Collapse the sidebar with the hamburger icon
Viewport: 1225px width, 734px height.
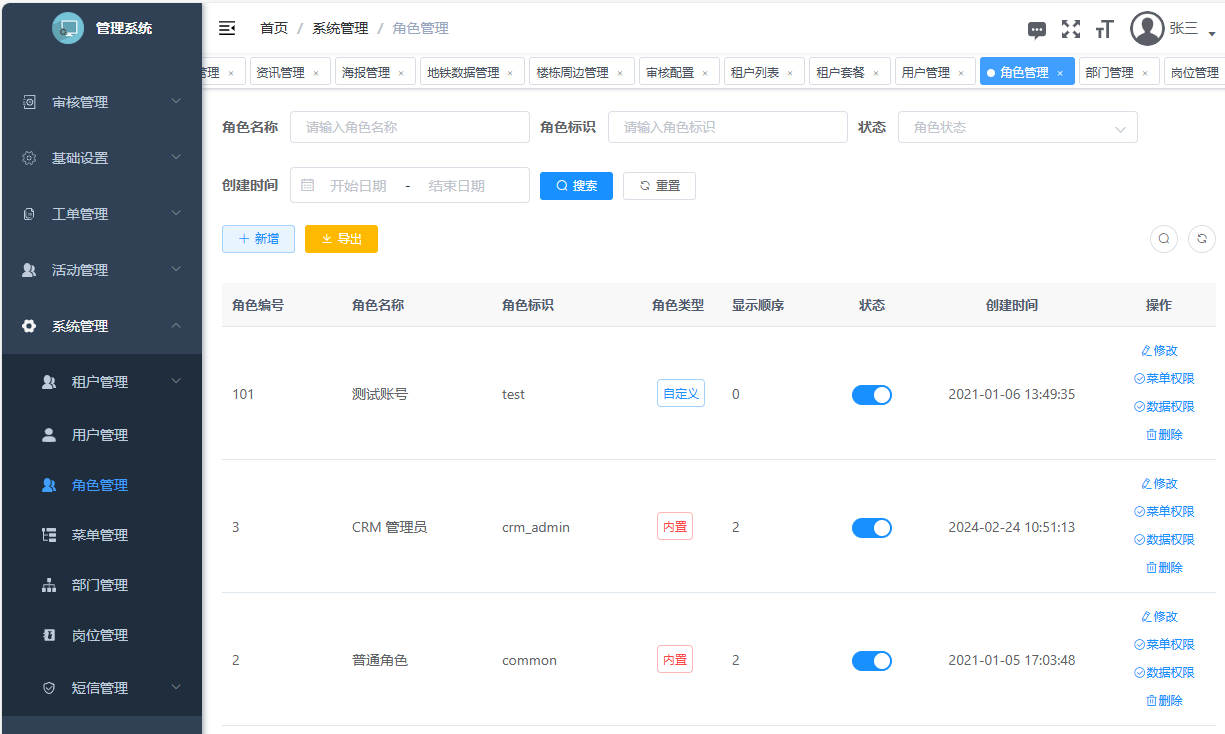point(227,28)
